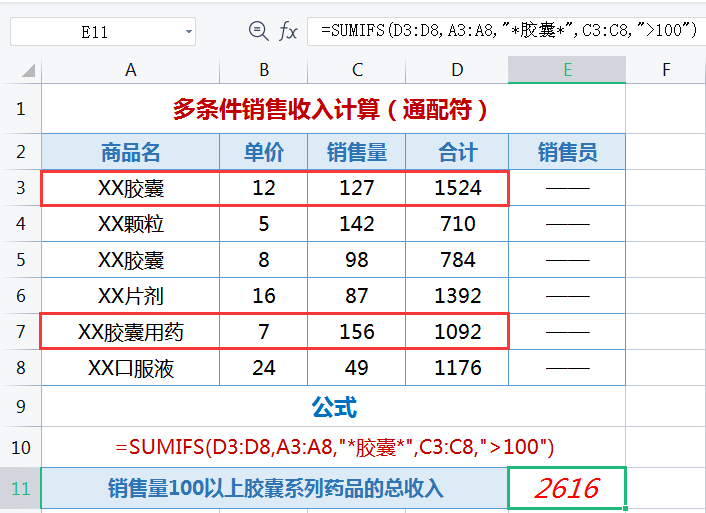Select row 3 header

(x=21, y=188)
